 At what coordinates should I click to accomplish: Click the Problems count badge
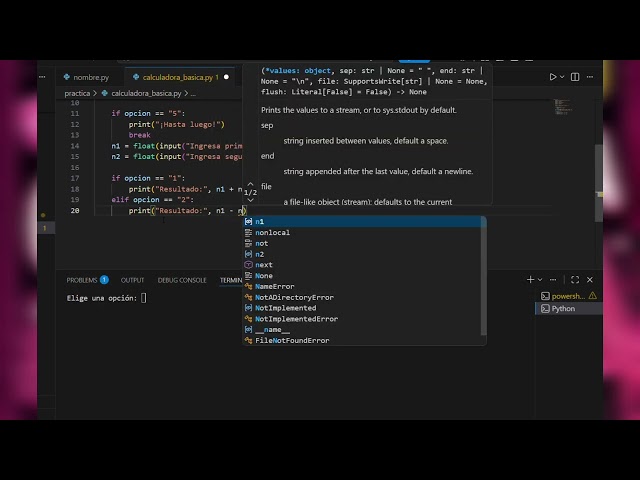104,280
